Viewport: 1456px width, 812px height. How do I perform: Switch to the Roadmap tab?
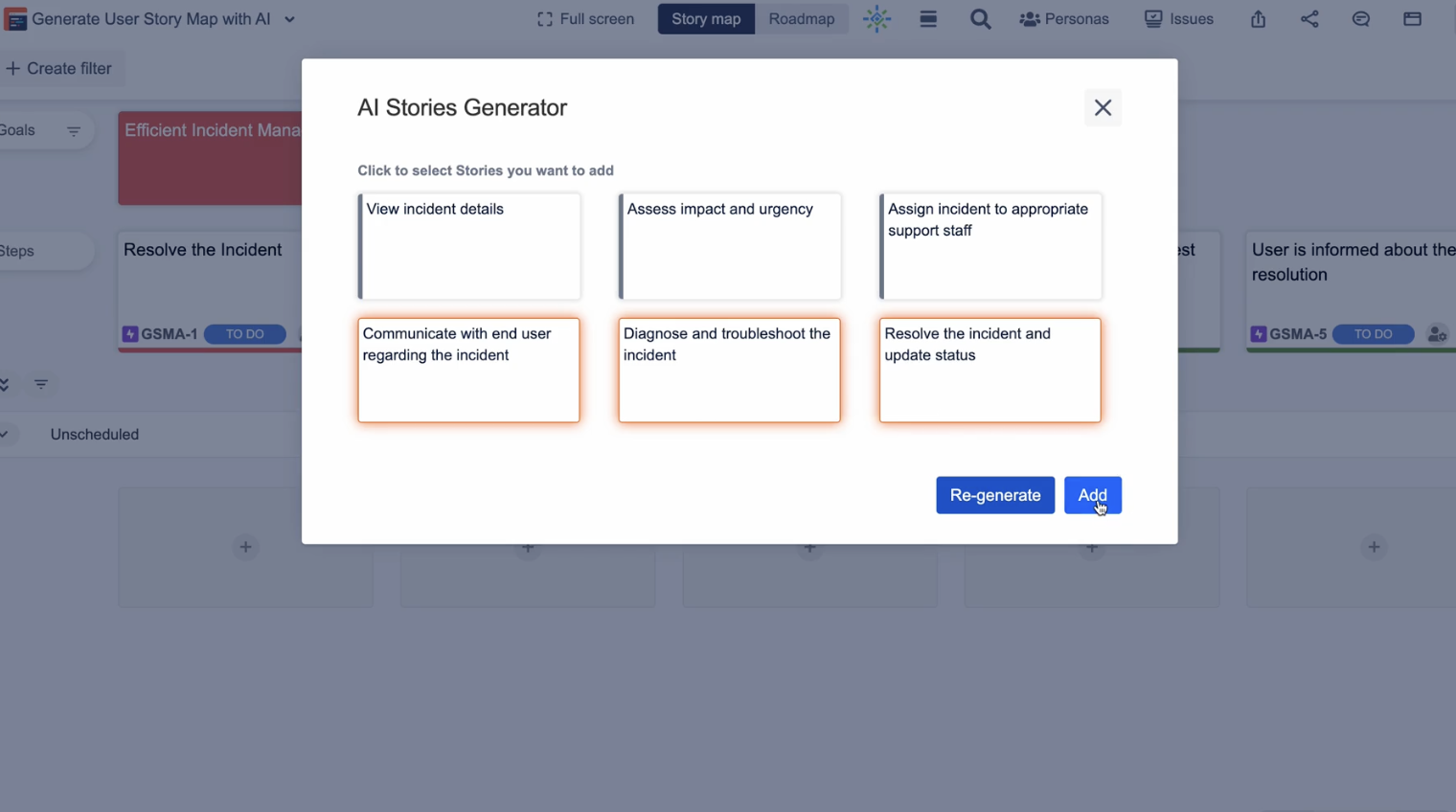coord(801,19)
